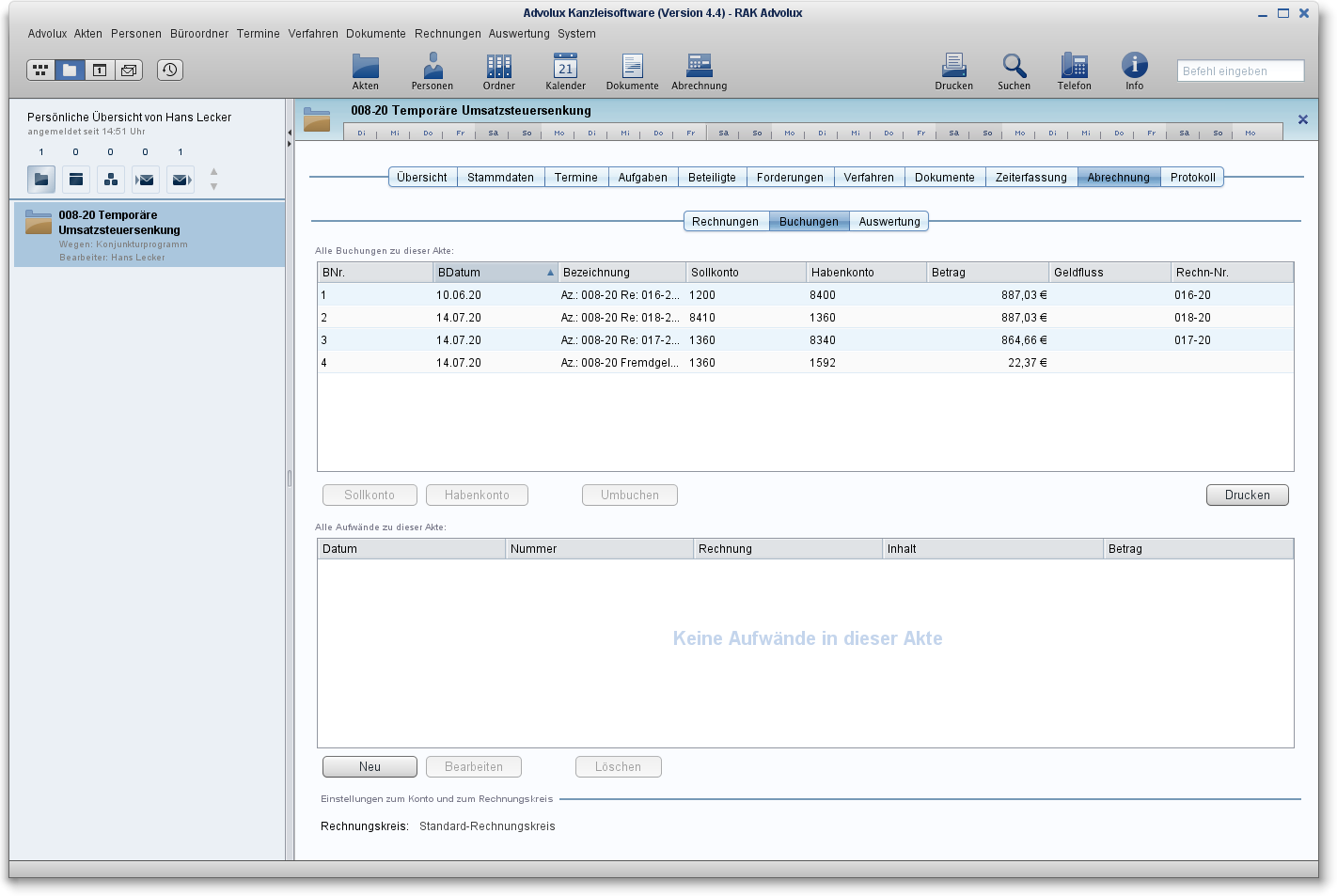This screenshot has width=1337, height=896.
Task: Switch to the Übersicht tab
Action: (422, 178)
